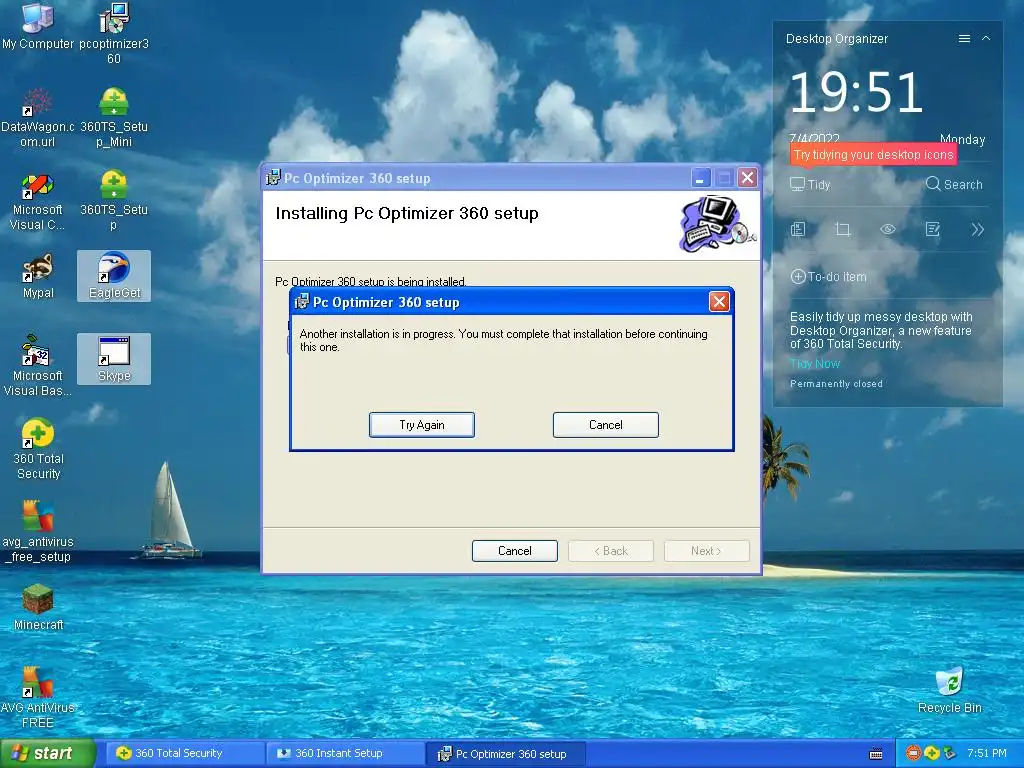Select the Minecraft desktop icon
This screenshot has height=768, width=1024.
(x=38, y=607)
